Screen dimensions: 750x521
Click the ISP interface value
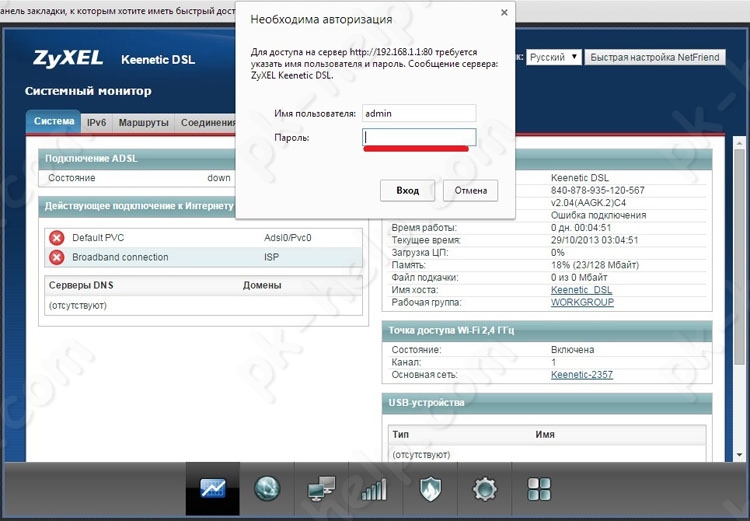[x=271, y=257]
